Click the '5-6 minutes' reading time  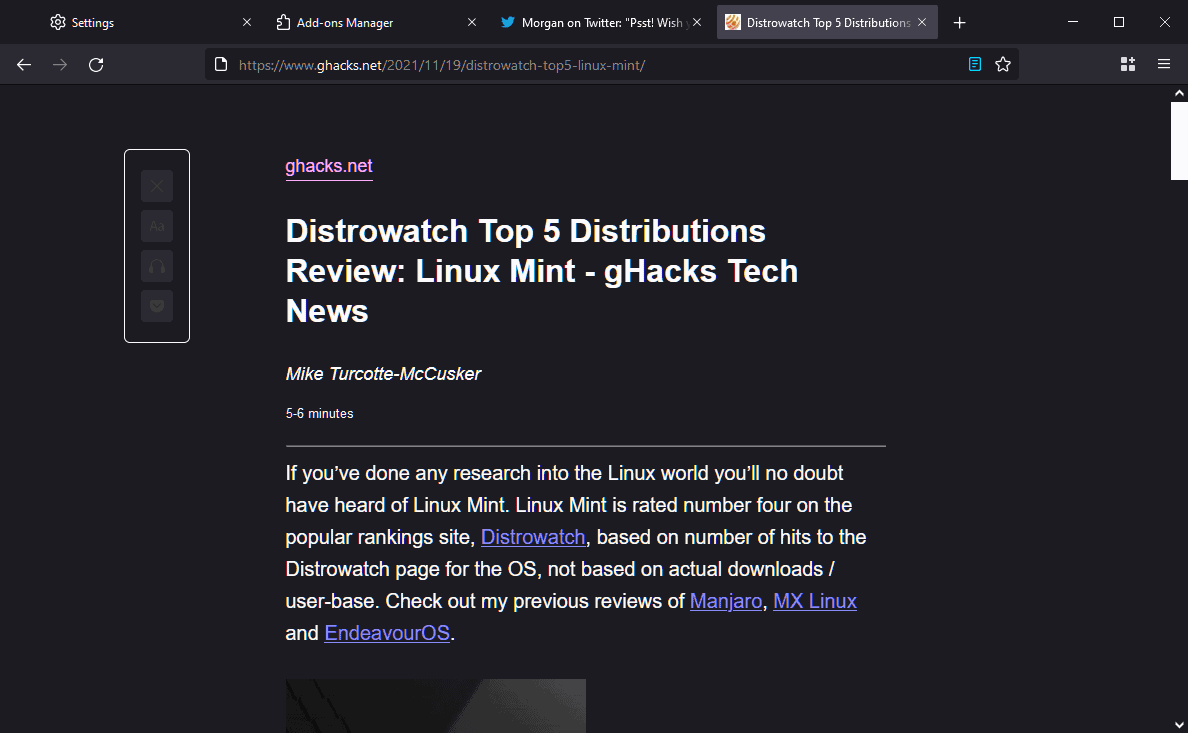[x=320, y=414]
